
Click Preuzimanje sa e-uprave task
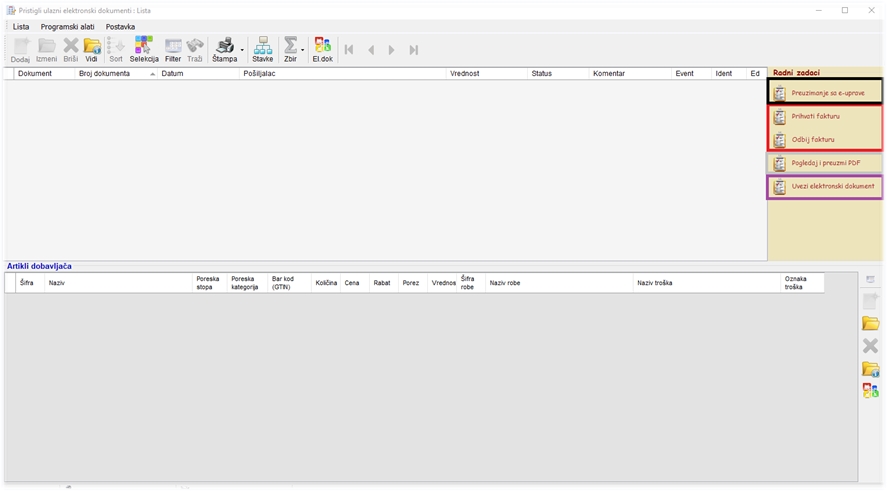(x=826, y=93)
